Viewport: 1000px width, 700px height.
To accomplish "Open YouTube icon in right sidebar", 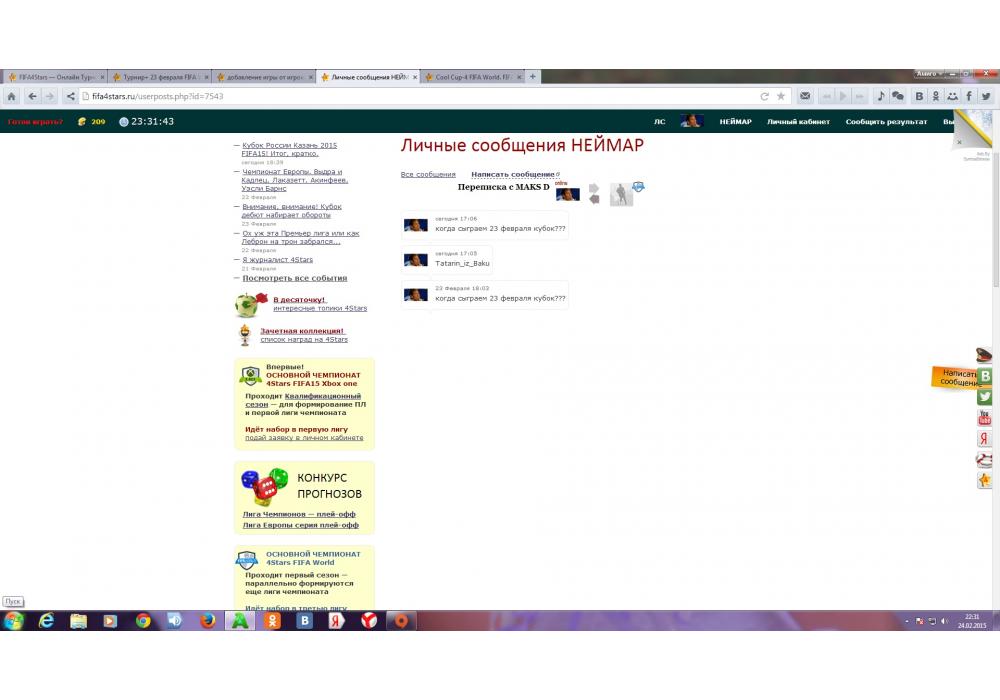I will (985, 418).
